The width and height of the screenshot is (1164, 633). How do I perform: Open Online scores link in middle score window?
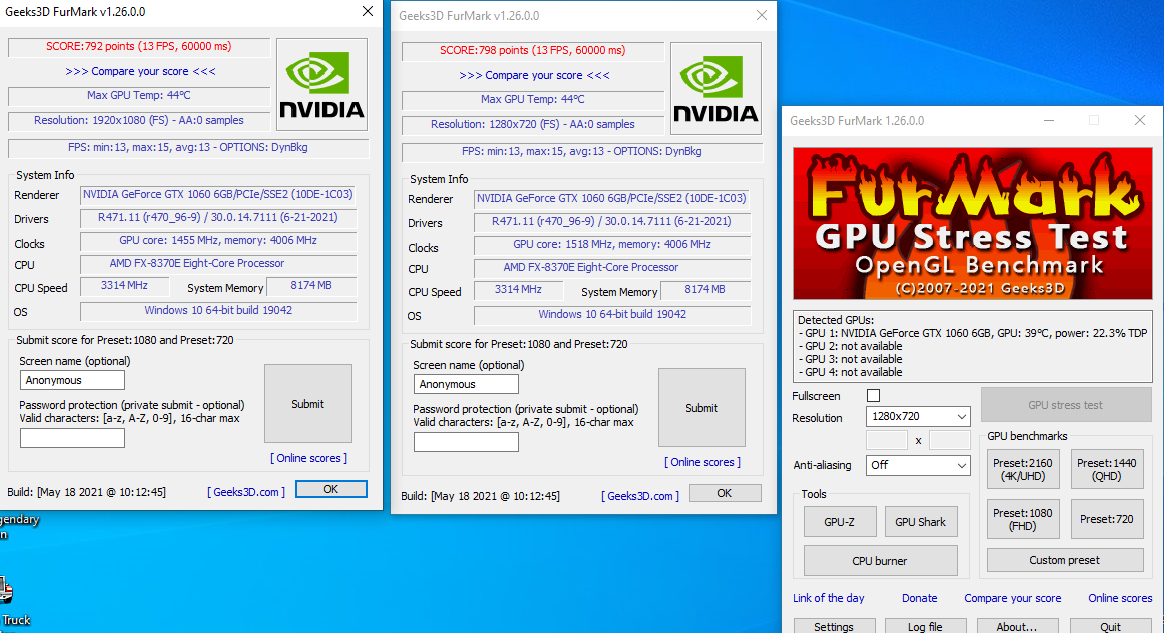(702, 462)
